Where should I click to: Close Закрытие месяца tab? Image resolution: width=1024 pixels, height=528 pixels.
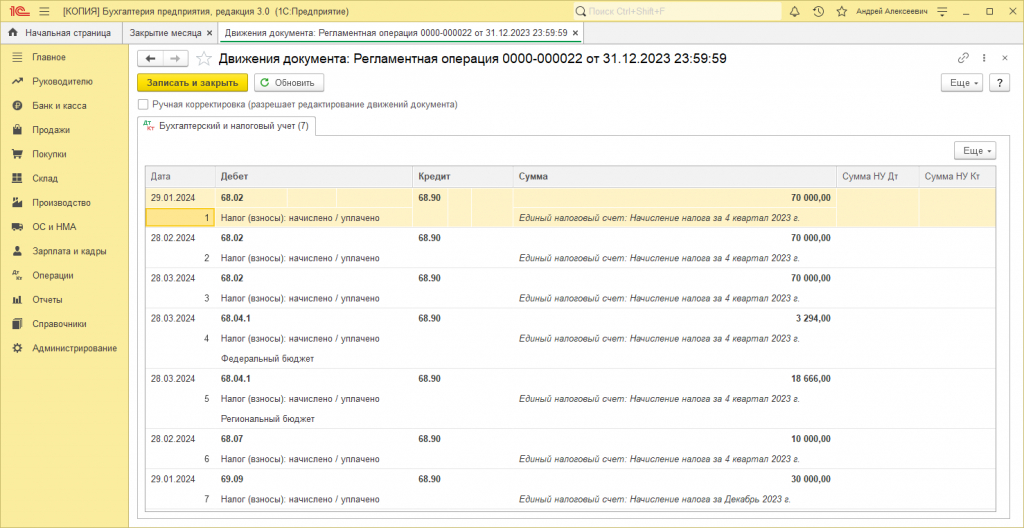(209, 32)
